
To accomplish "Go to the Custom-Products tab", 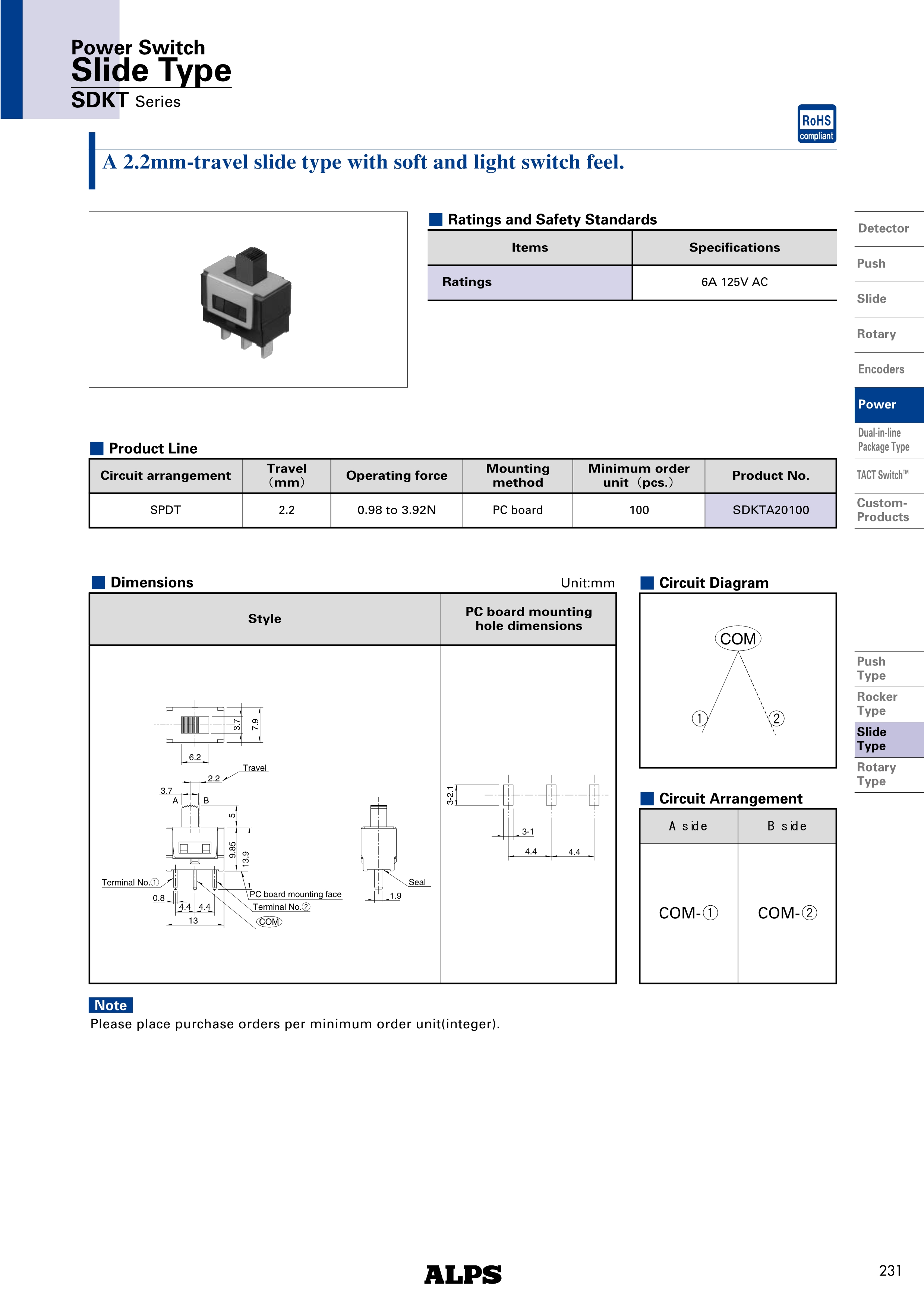I will (883, 510).
